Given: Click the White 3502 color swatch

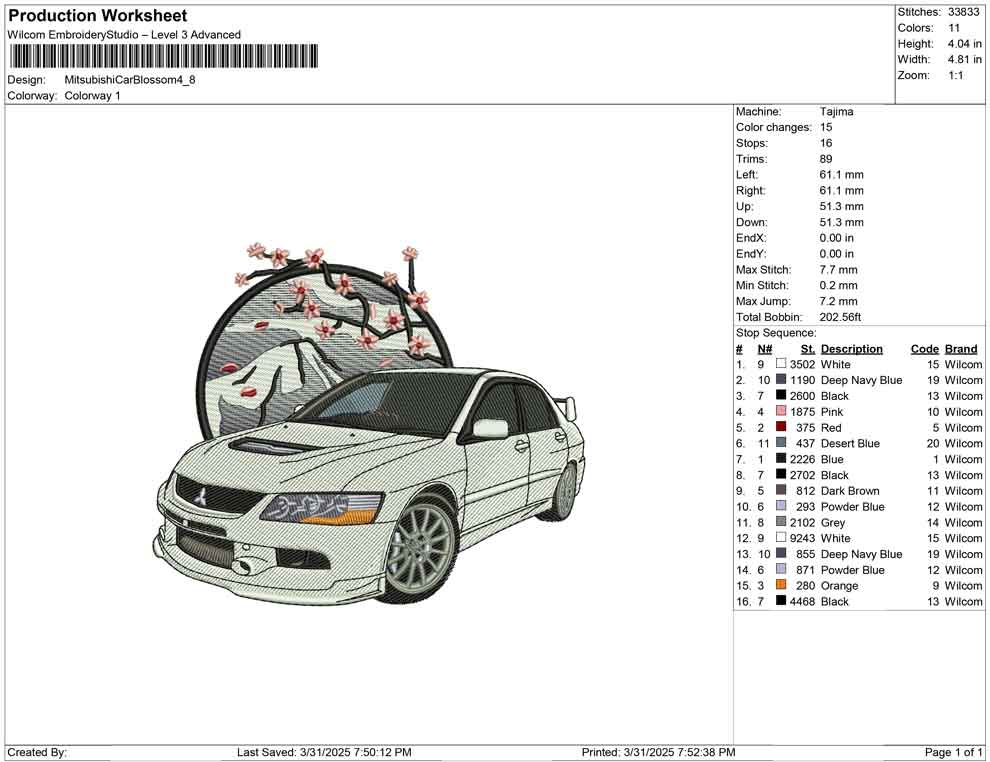Looking at the screenshot, I should (781, 364).
